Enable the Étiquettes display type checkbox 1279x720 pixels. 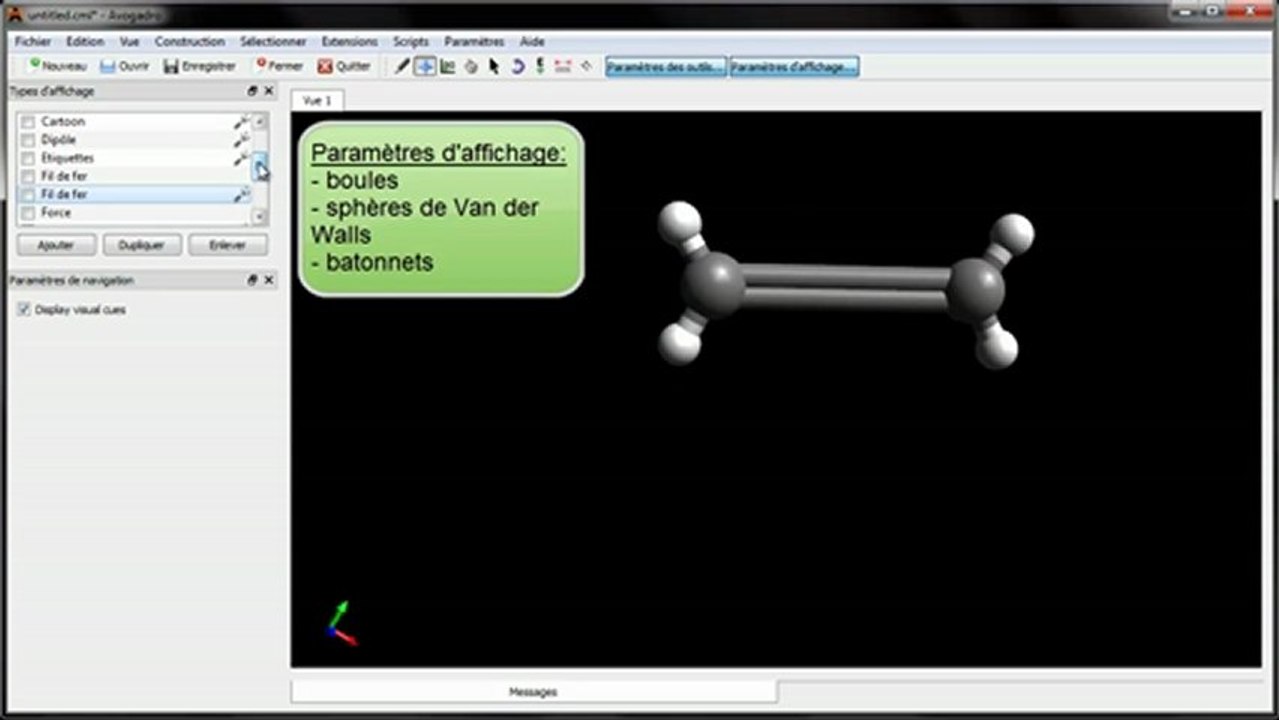tap(28, 158)
